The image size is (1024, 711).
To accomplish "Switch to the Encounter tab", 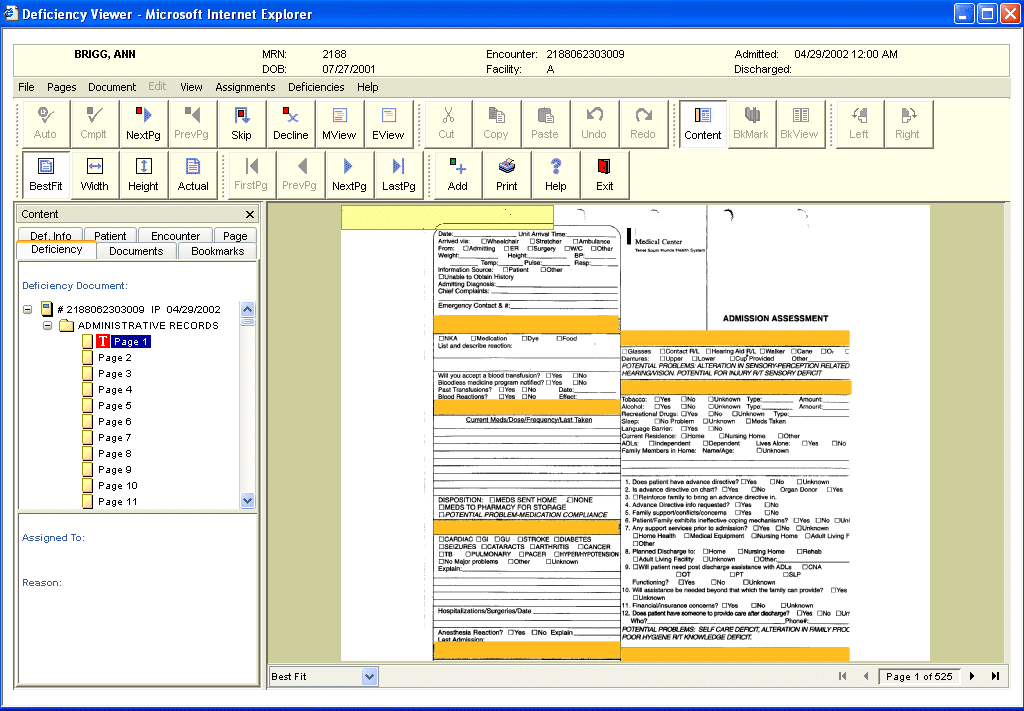I will tap(175, 236).
